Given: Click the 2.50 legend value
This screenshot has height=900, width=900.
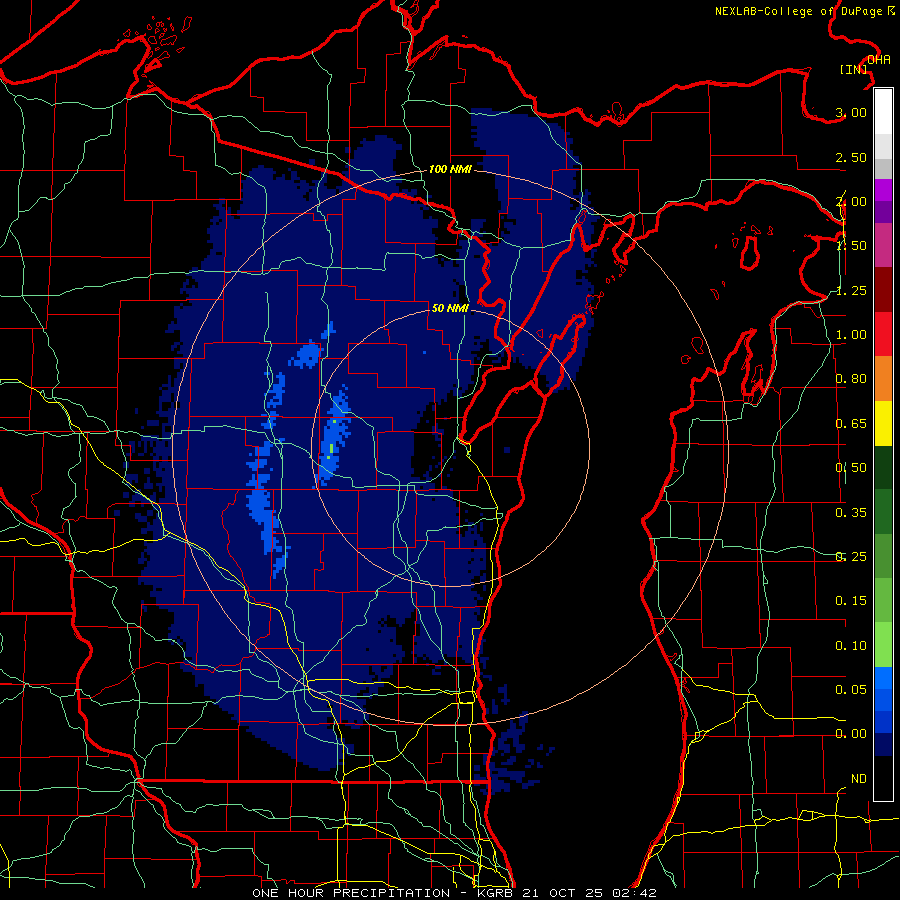Looking at the screenshot, I should [851, 157].
